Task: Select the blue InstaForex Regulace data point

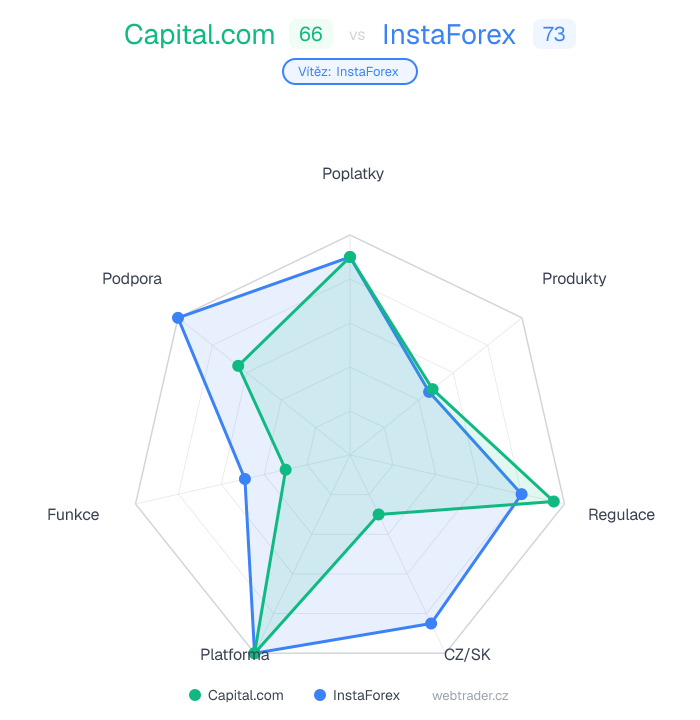Action: [521, 494]
